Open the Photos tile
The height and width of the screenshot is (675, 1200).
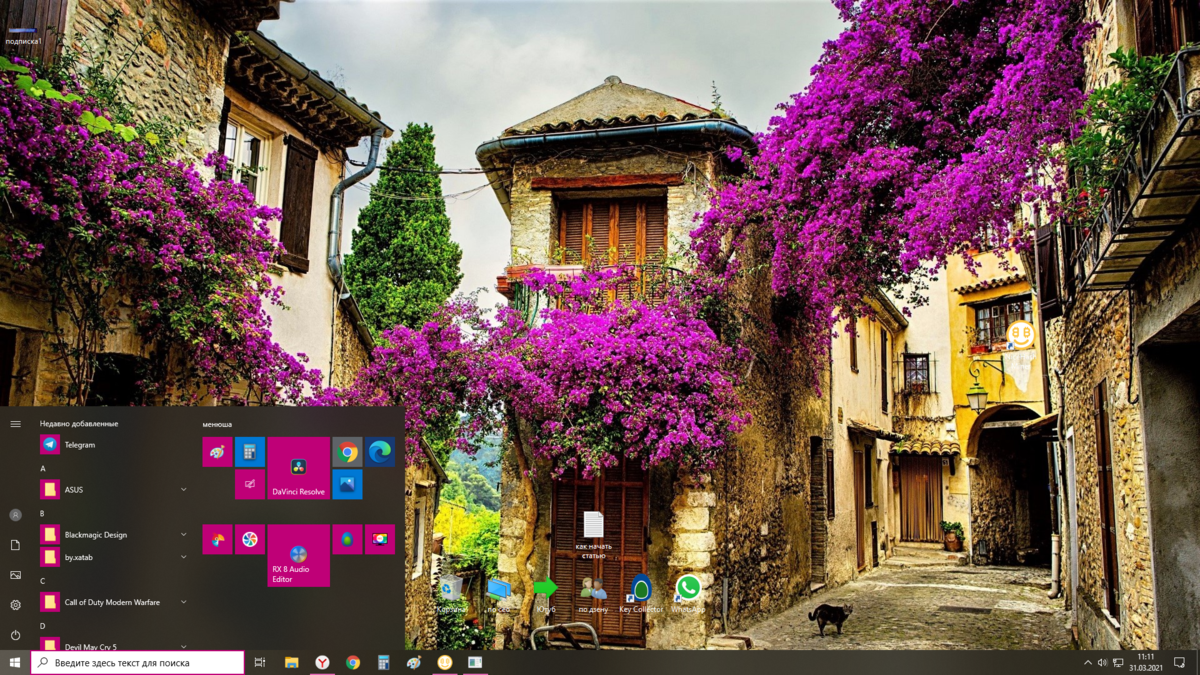click(347, 484)
